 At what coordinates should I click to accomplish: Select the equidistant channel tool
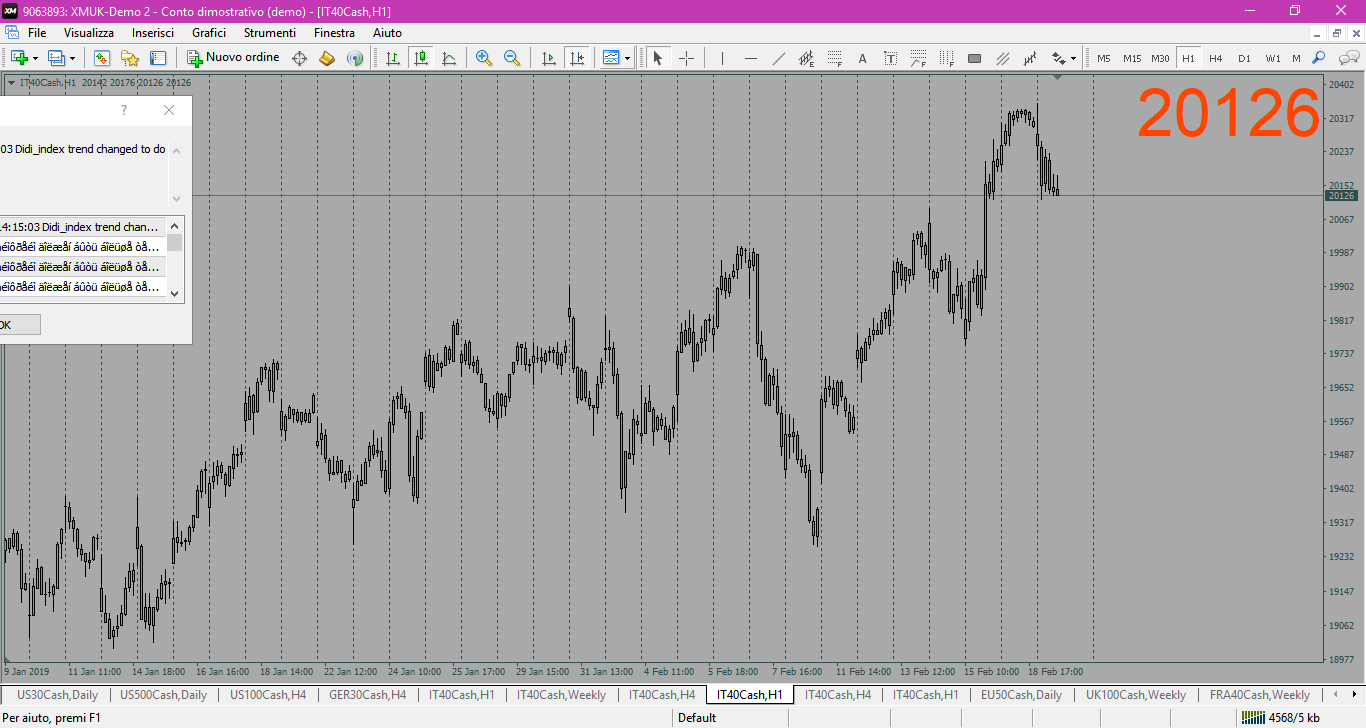806,58
